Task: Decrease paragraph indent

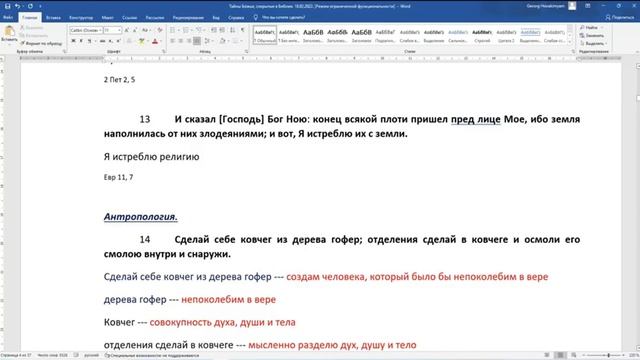Action: point(214,30)
